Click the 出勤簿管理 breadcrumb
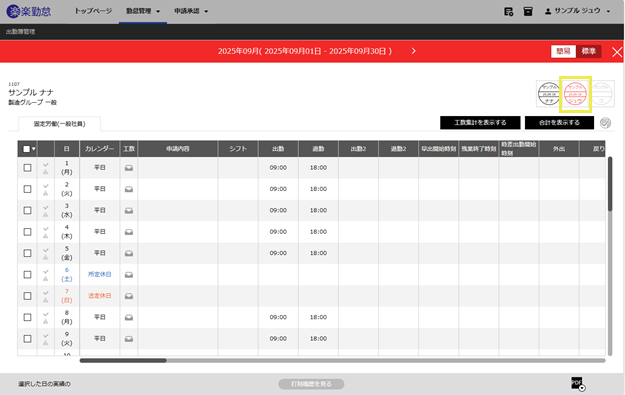The height and width of the screenshot is (395, 625). (20, 32)
